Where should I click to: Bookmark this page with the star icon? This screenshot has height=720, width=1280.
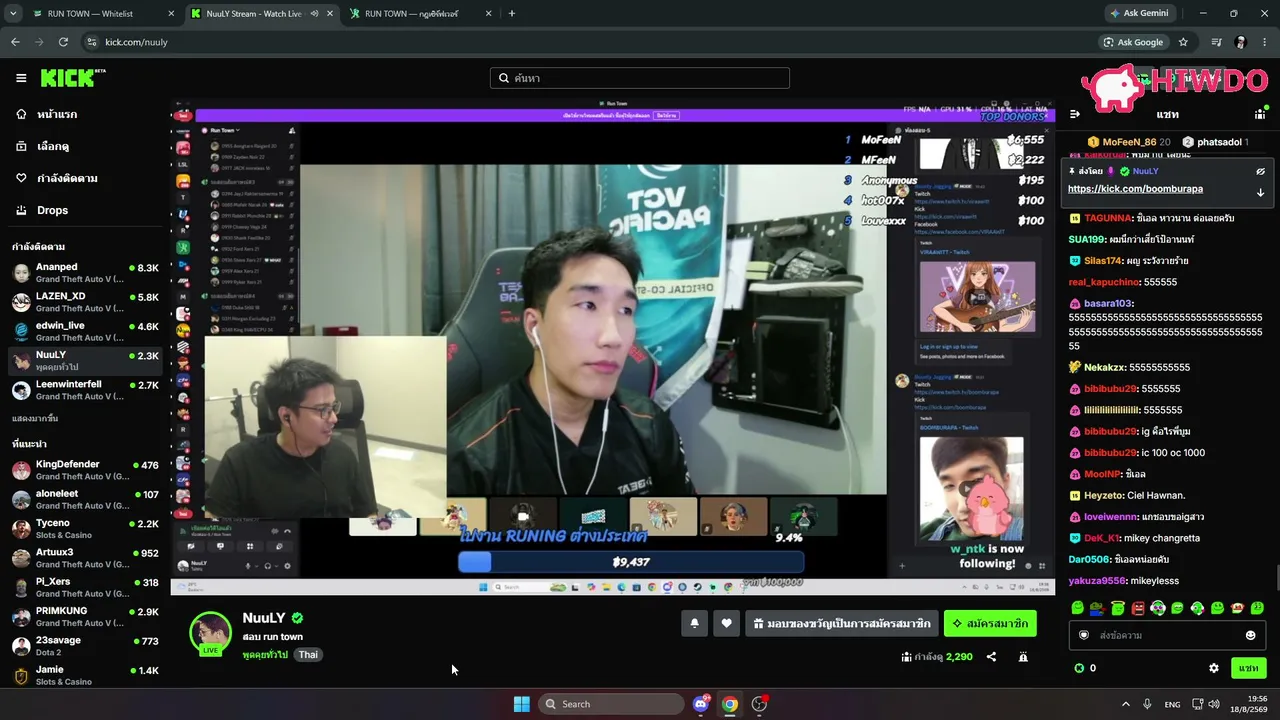[x=1183, y=42]
